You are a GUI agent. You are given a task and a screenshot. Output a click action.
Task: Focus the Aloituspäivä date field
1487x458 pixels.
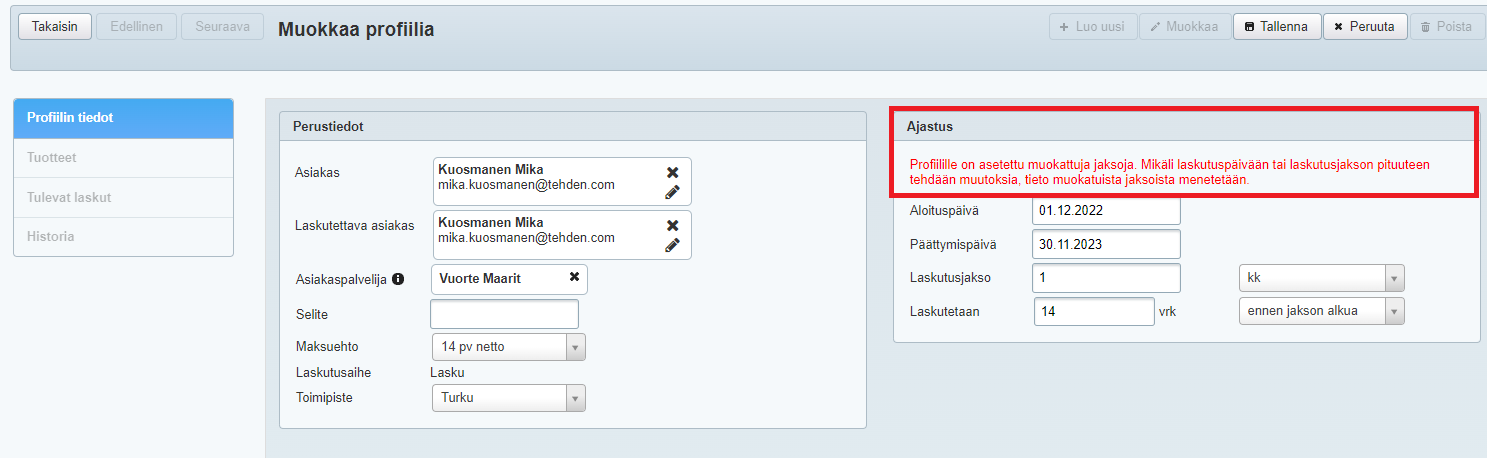coord(1106,211)
